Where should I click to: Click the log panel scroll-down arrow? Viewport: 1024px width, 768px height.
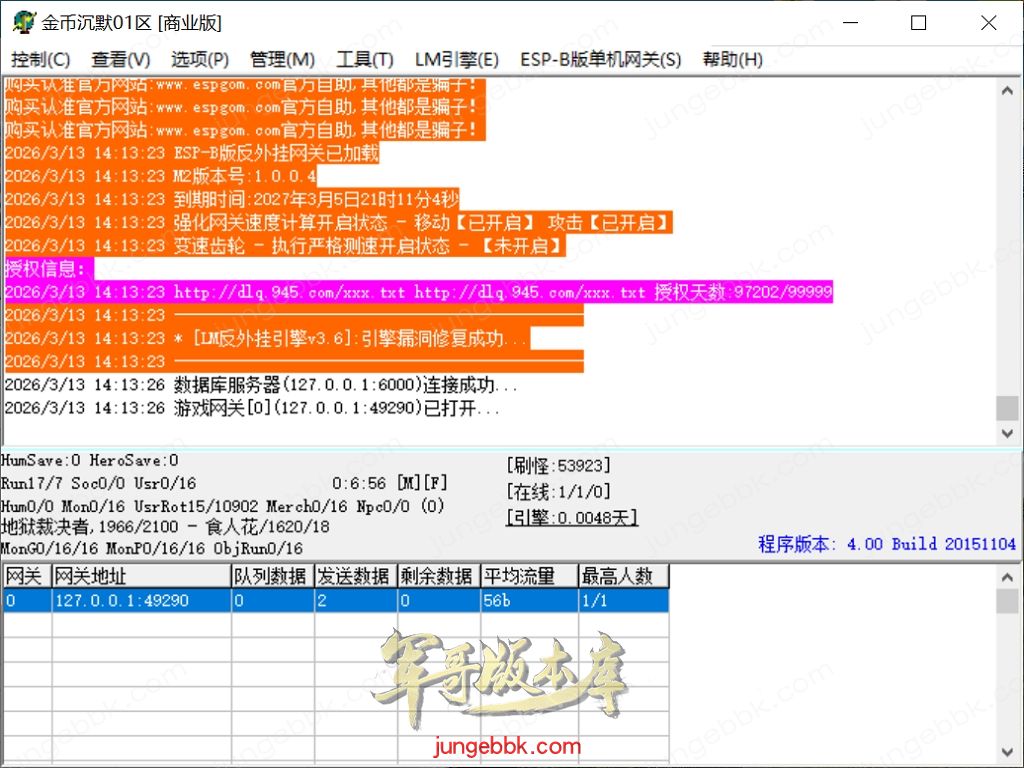click(x=1008, y=433)
